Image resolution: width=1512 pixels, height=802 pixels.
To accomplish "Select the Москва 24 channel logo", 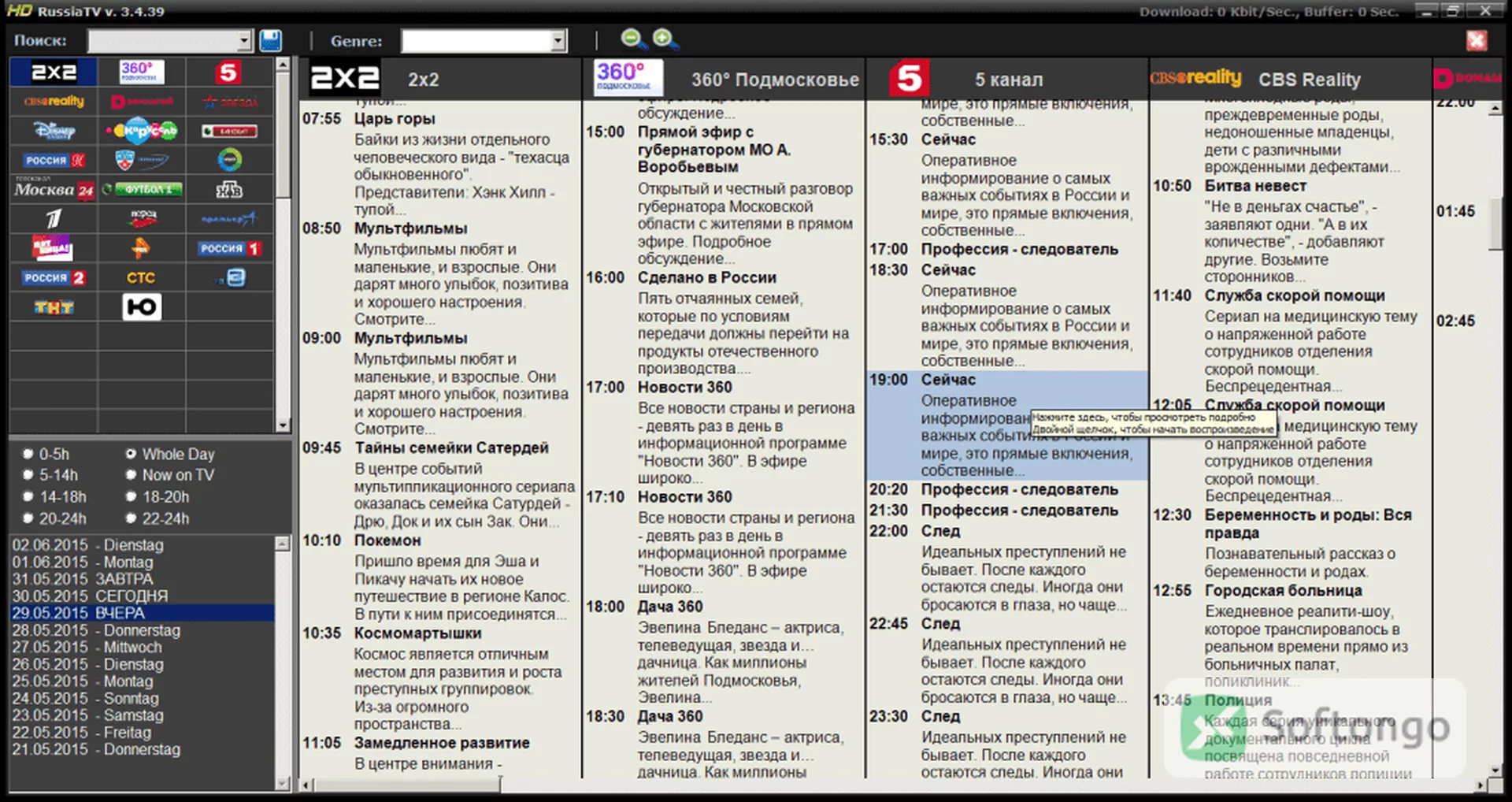I will [x=54, y=189].
